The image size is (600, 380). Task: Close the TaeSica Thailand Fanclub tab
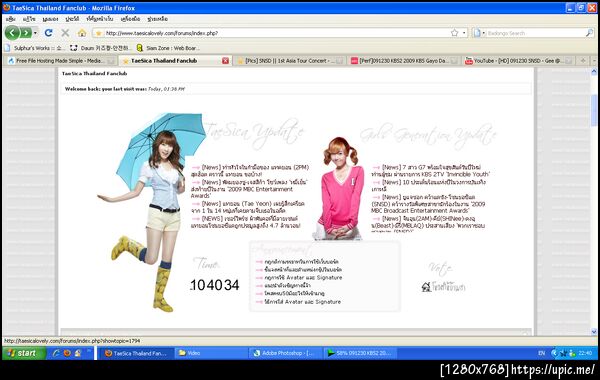coord(226,60)
